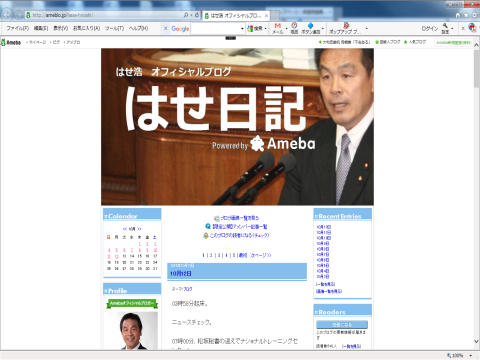Open the お気に入り(A) menu
This screenshot has height=360, width=480.
click(x=86, y=29)
